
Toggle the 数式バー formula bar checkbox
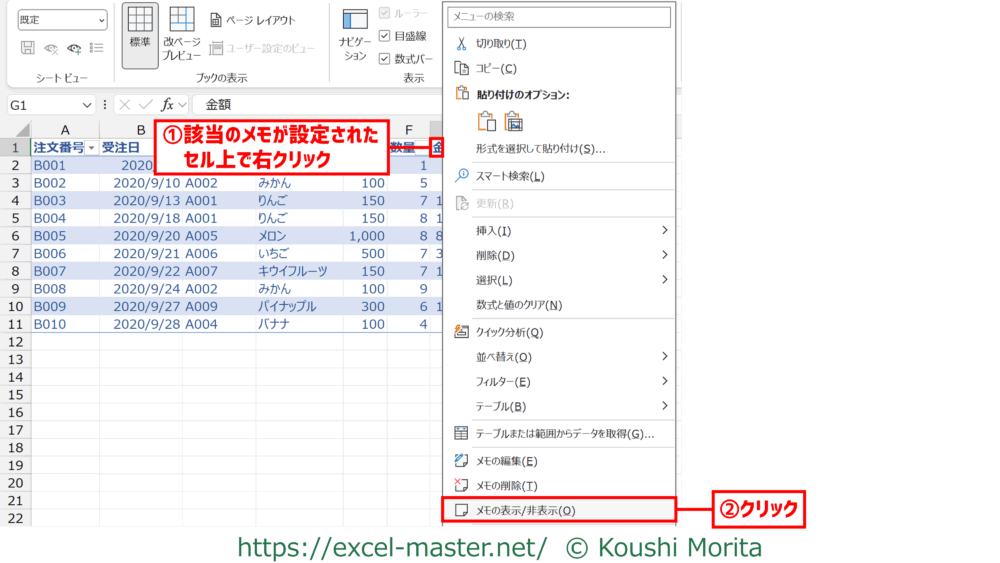[x=386, y=59]
